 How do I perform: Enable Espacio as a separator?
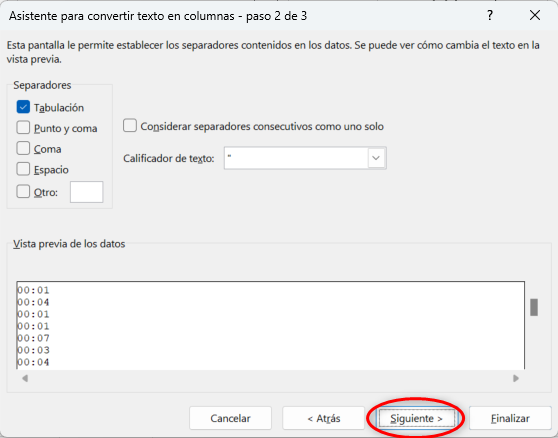(23, 169)
